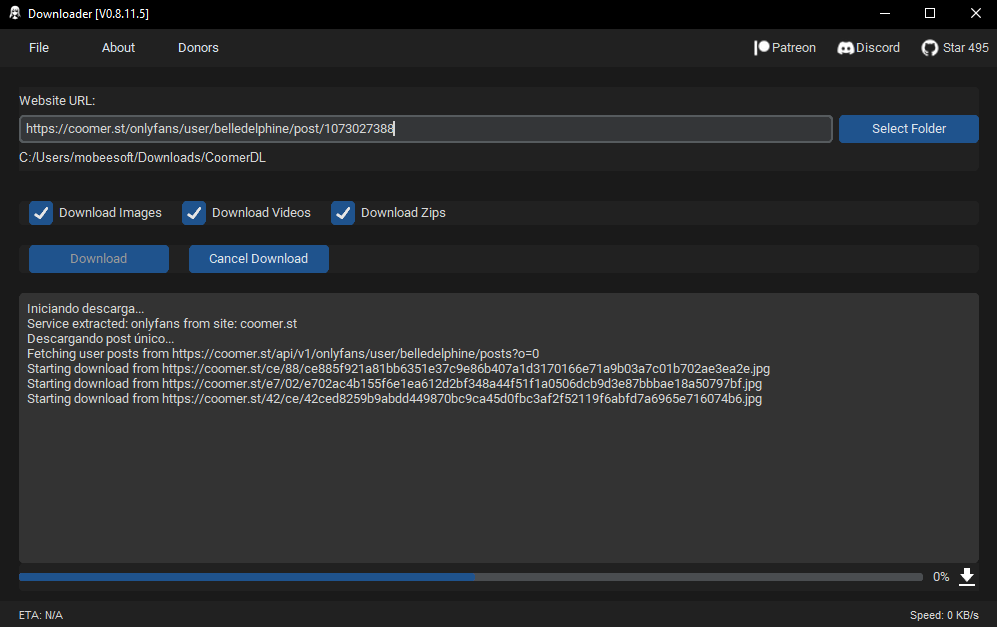Click the GitHub star icon
Image resolution: width=997 pixels, height=627 pixels.
point(930,48)
